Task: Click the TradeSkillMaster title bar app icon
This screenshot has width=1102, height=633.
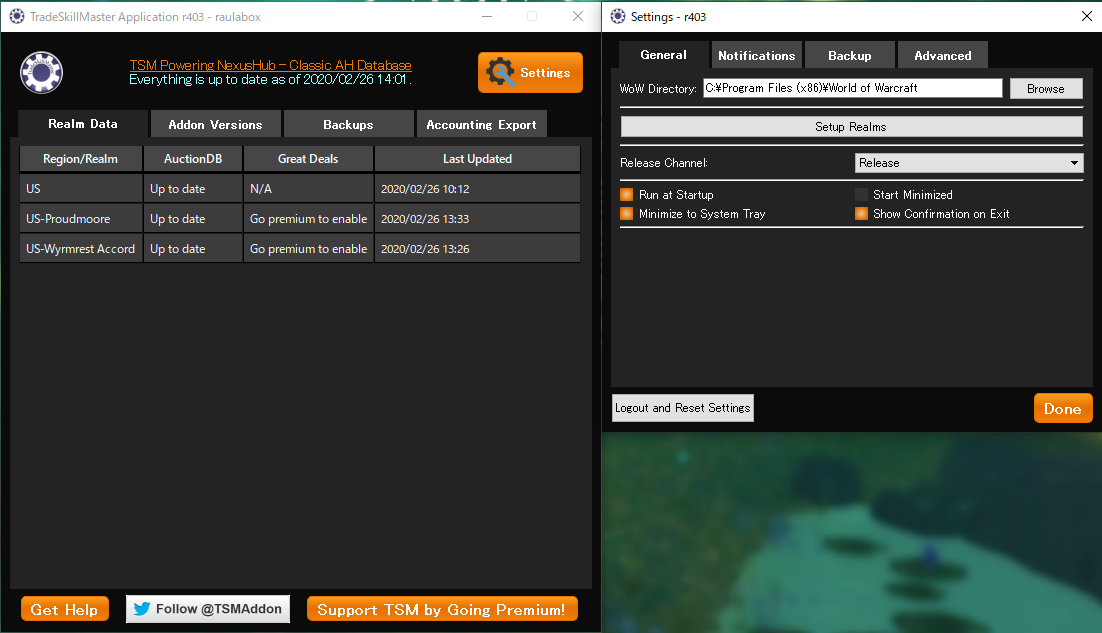Action: point(16,16)
